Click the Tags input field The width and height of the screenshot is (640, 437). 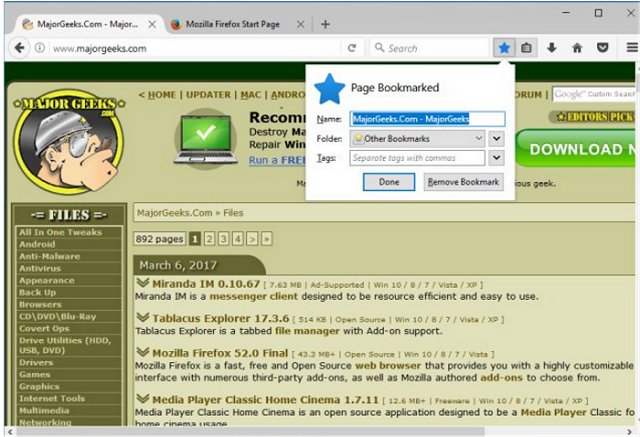point(417,158)
